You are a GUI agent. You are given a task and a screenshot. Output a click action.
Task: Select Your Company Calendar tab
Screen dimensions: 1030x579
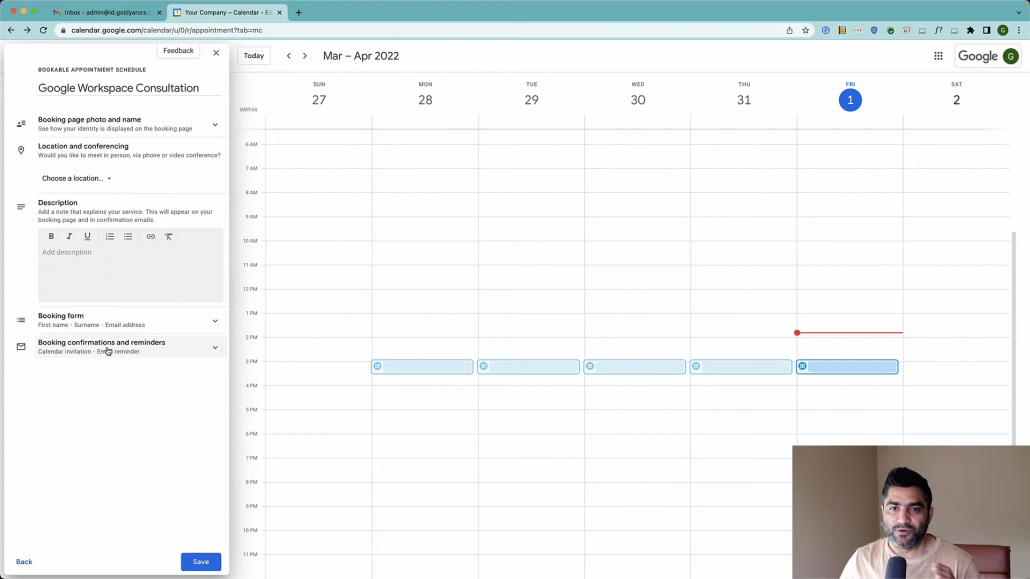point(226,12)
